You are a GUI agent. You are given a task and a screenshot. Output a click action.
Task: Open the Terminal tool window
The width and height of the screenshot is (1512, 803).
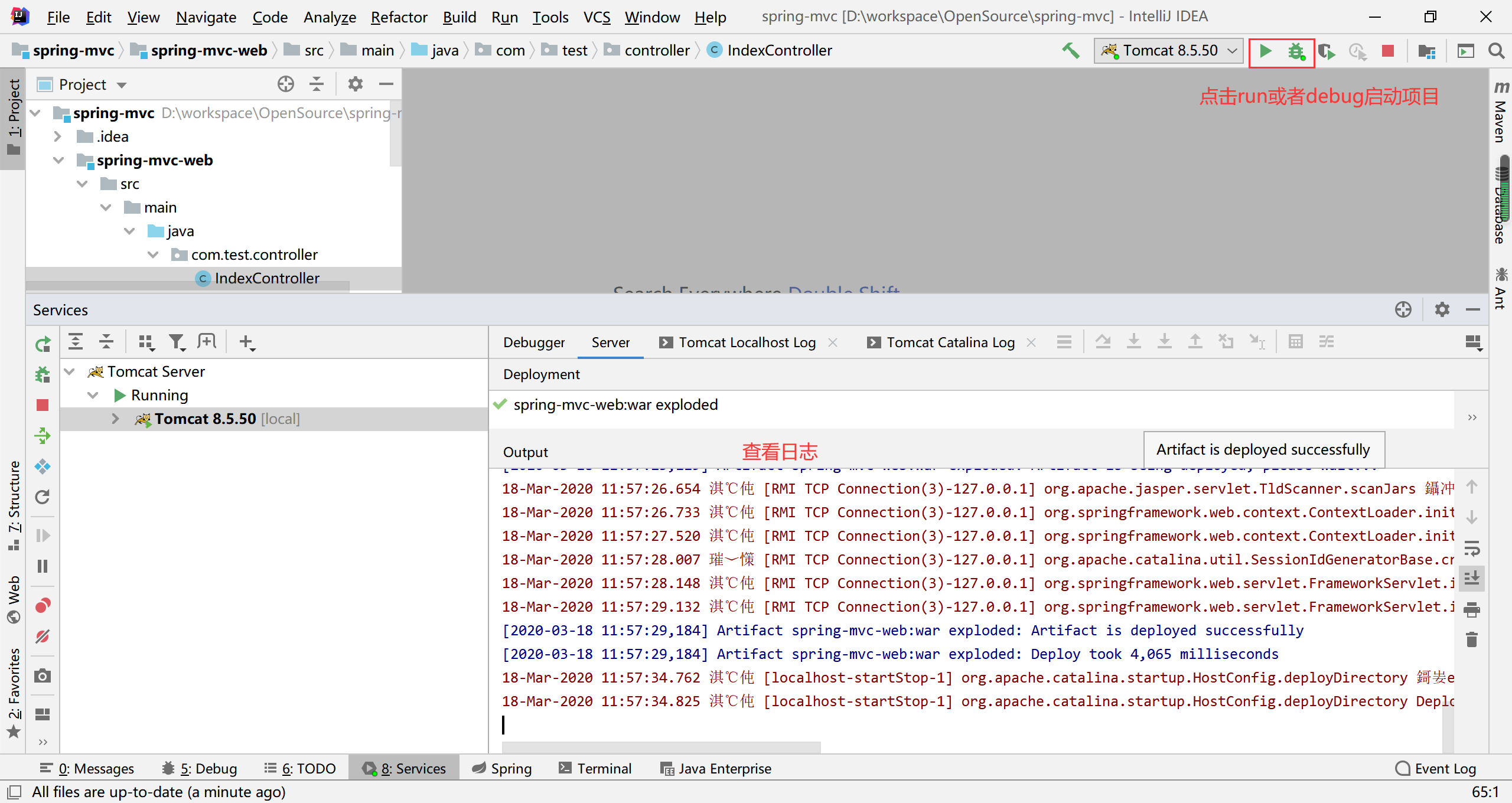pyautogui.click(x=595, y=768)
